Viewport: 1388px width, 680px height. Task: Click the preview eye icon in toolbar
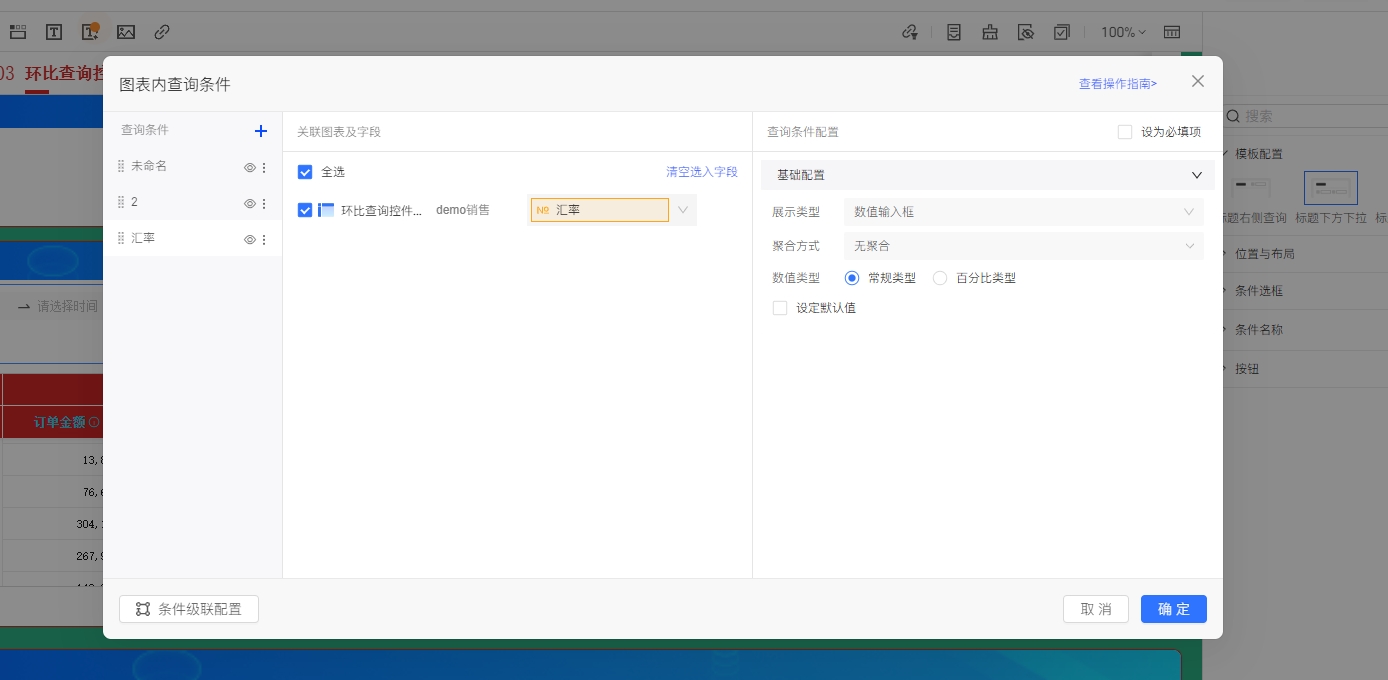[x=1026, y=32]
